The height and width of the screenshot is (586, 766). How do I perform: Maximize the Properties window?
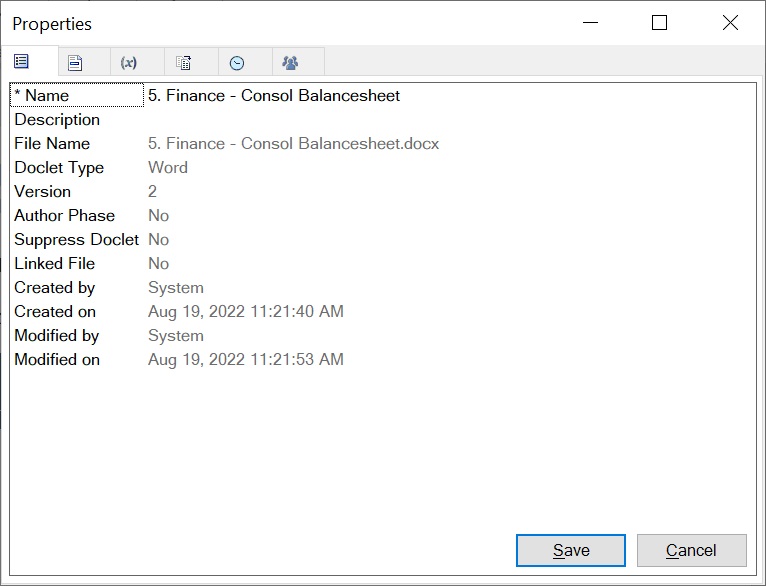pyautogui.click(x=660, y=23)
